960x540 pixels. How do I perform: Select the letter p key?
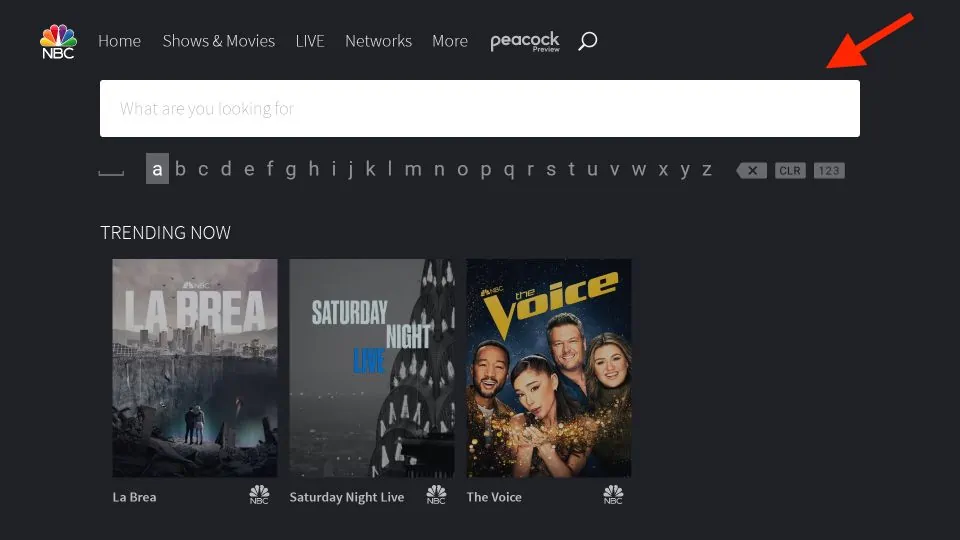tap(486, 171)
